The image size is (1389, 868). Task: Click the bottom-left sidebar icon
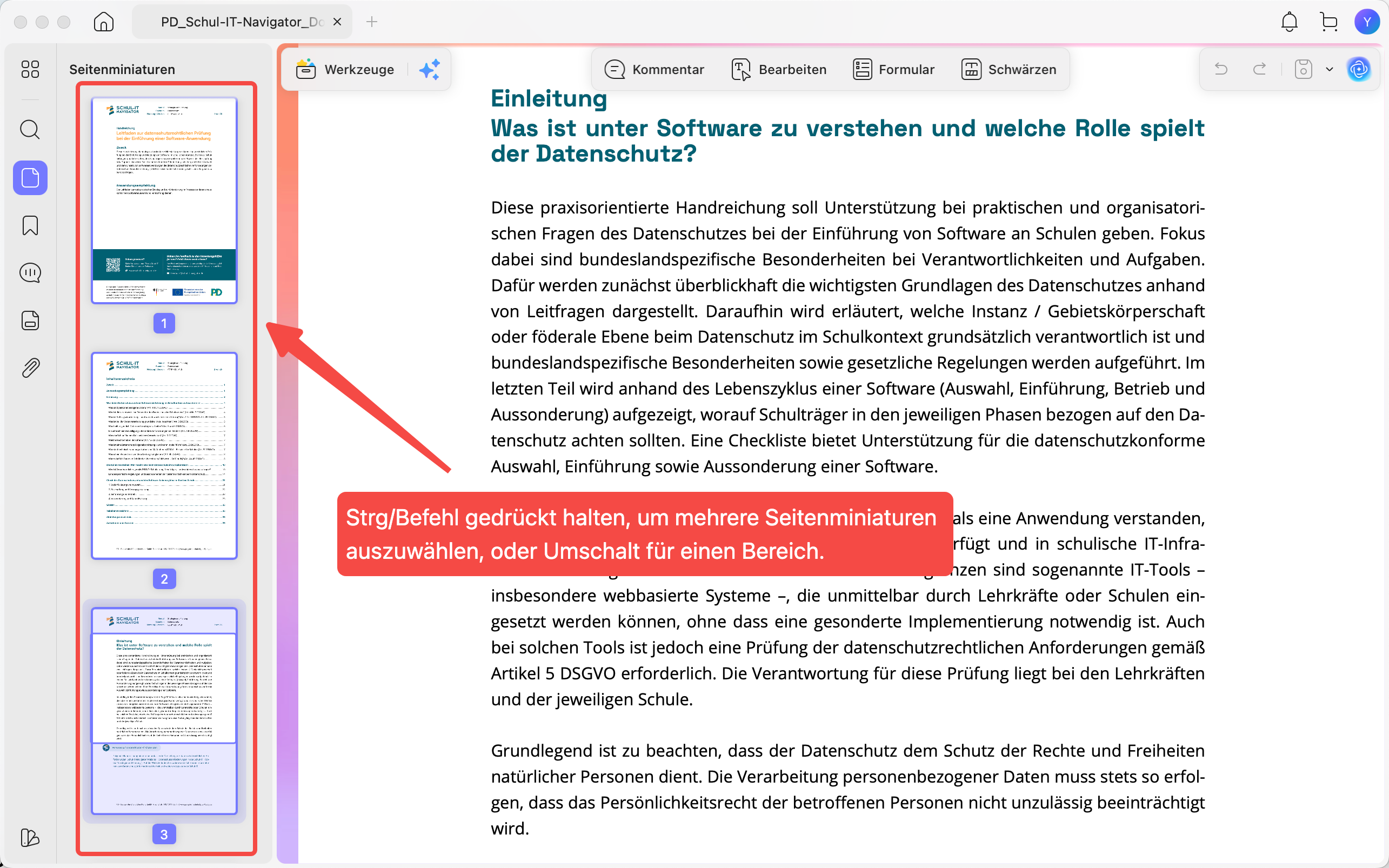click(x=30, y=838)
